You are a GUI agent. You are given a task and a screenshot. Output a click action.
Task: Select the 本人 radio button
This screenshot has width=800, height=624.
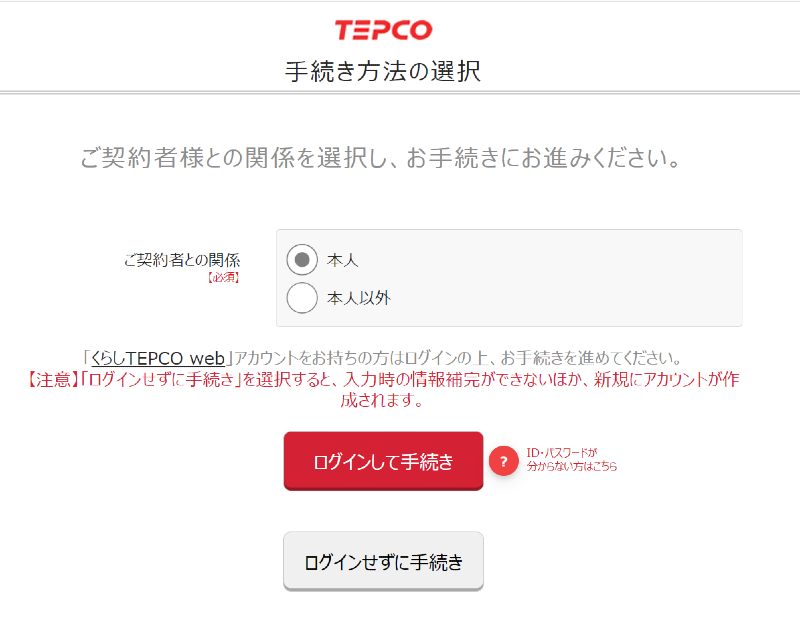click(302, 260)
